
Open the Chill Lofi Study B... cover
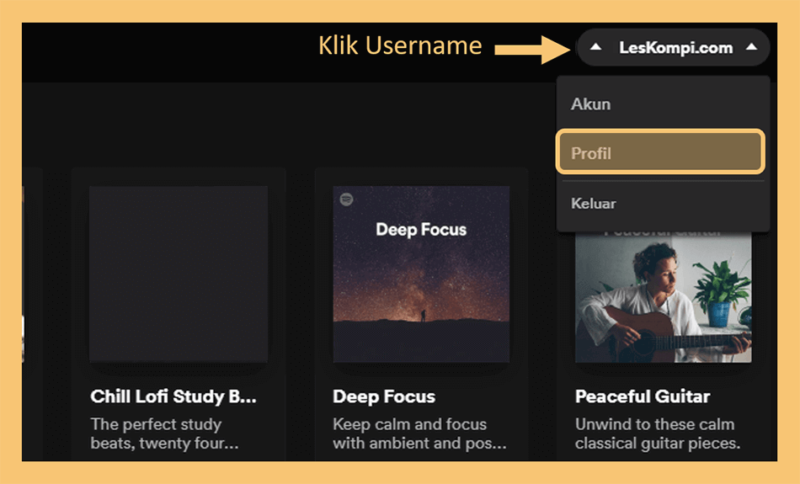tap(179, 274)
